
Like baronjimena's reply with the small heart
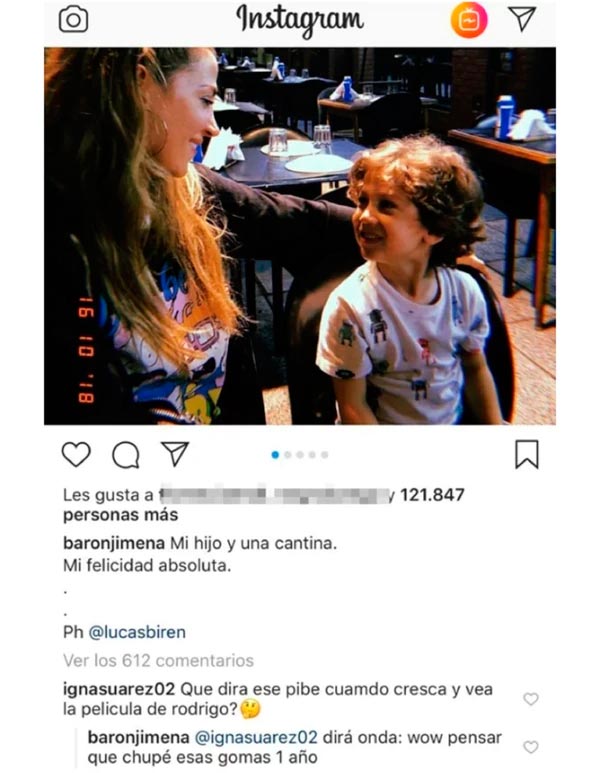[x=530, y=747]
